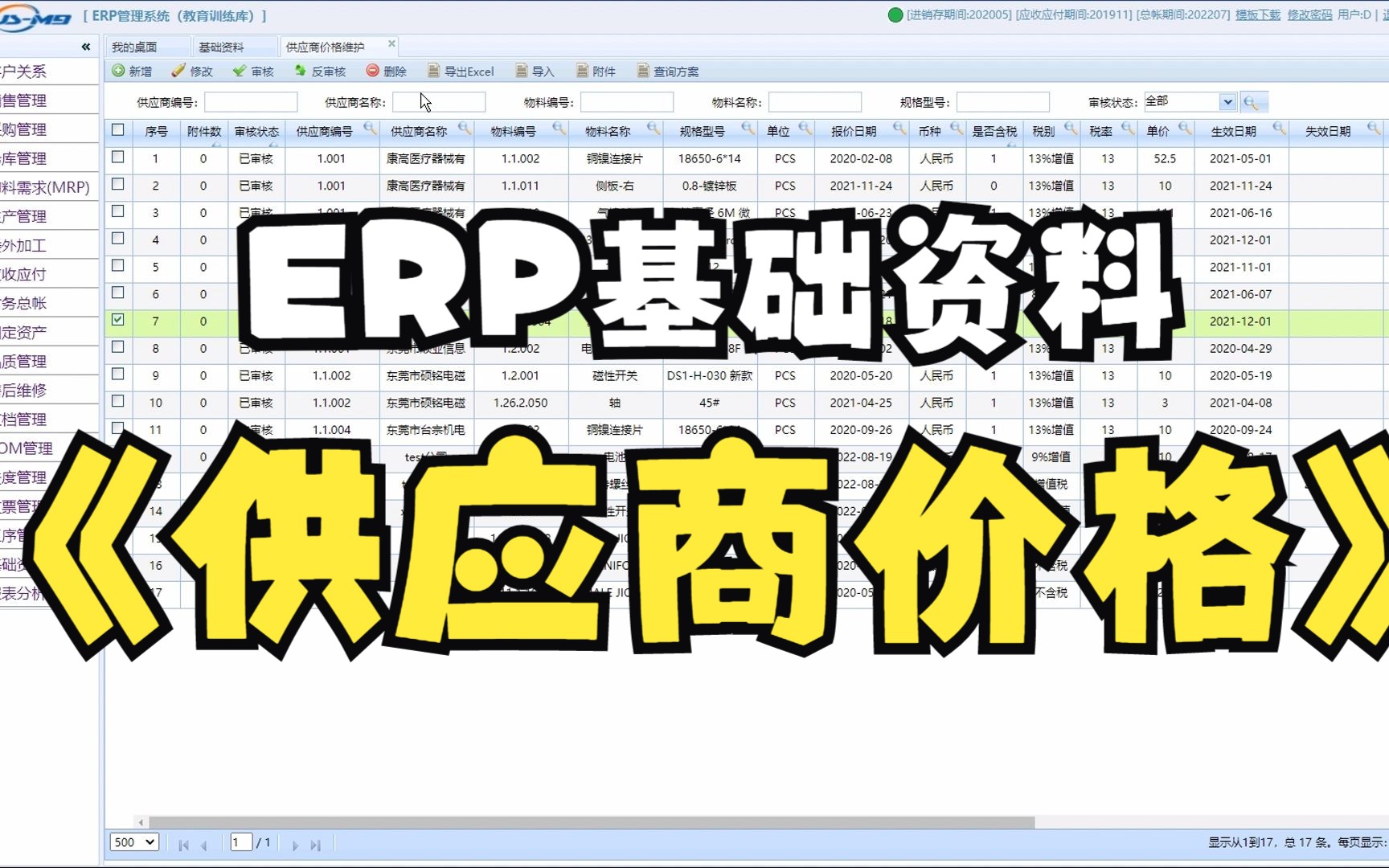Click the scrollbar left arrow below table
Image resolution: width=1389 pixels, height=868 pixels.
pyautogui.click(x=141, y=822)
